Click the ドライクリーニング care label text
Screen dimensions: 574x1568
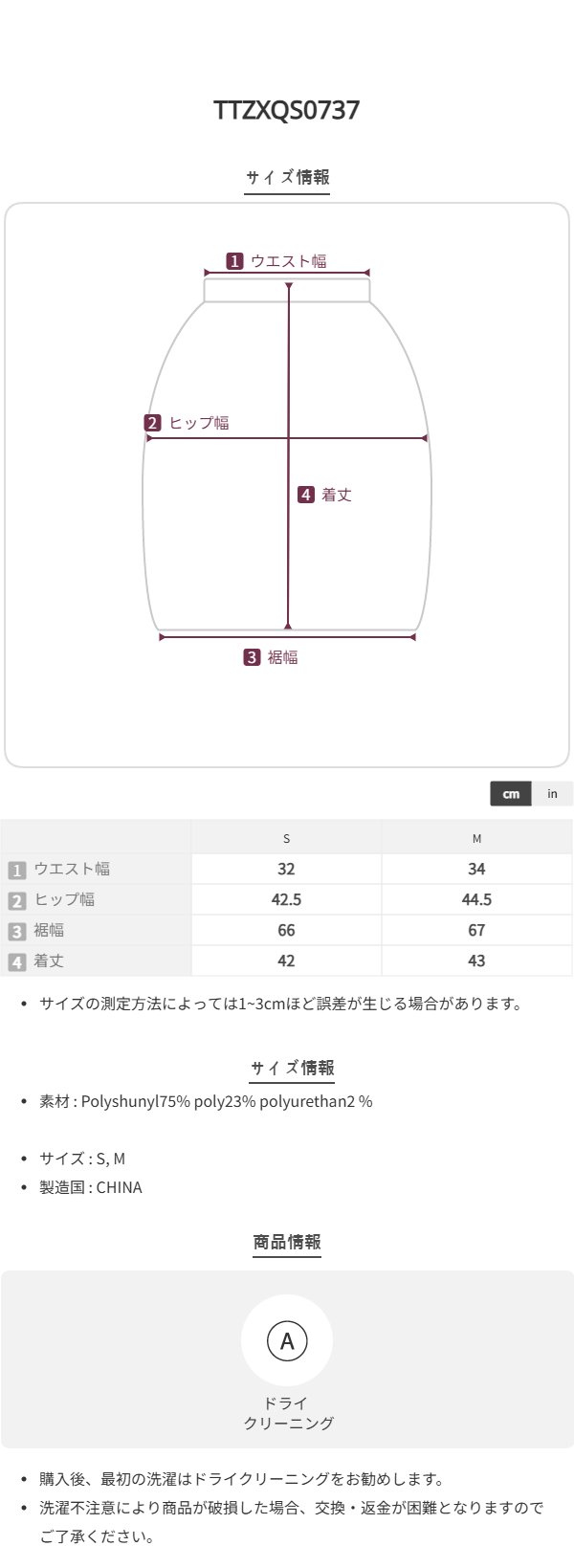tap(287, 1413)
